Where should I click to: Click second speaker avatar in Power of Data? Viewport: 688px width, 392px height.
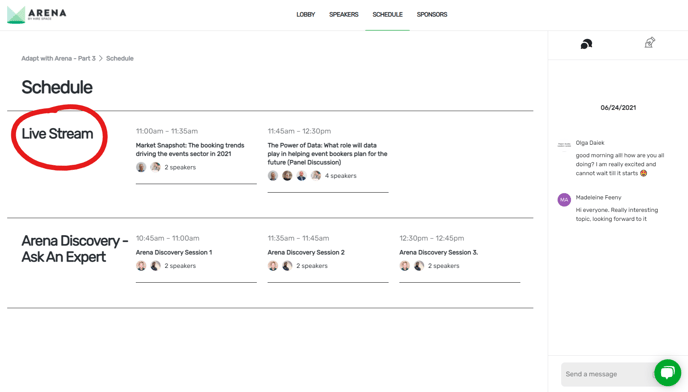pyautogui.click(x=287, y=176)
